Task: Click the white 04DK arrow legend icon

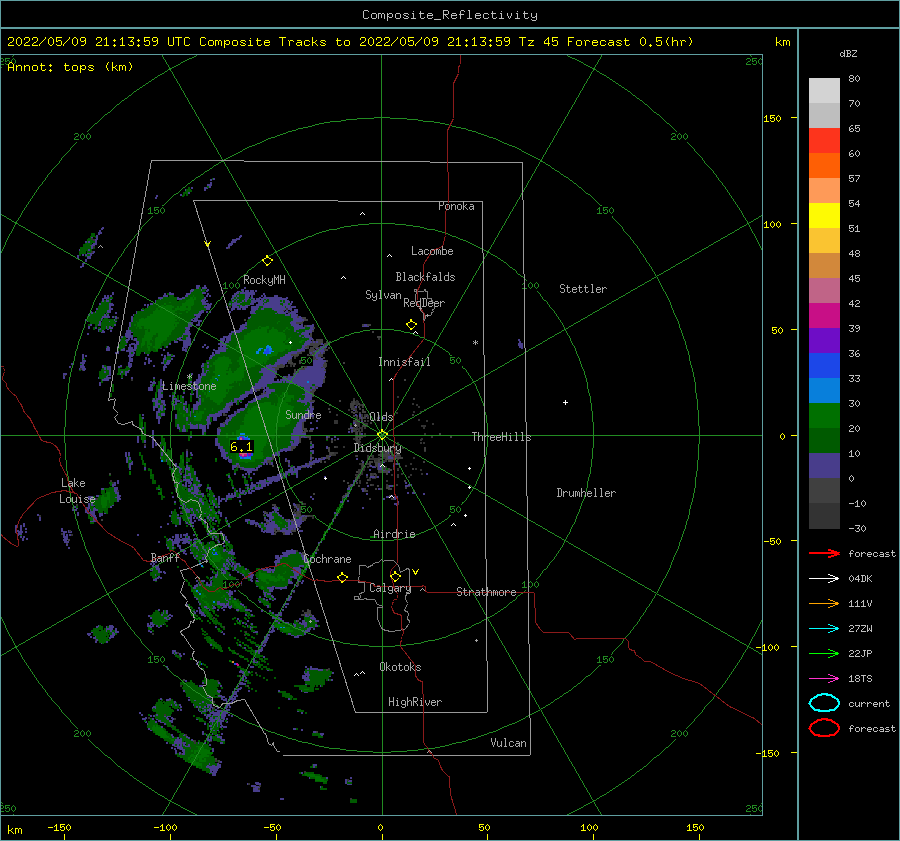Action: point(824,579)
